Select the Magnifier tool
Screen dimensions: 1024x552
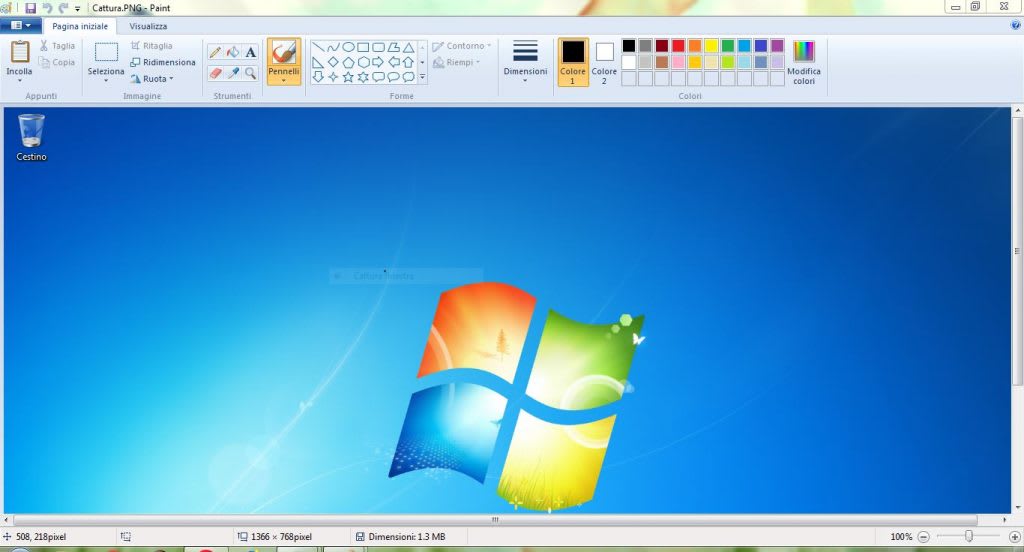[x=250, y=73]
